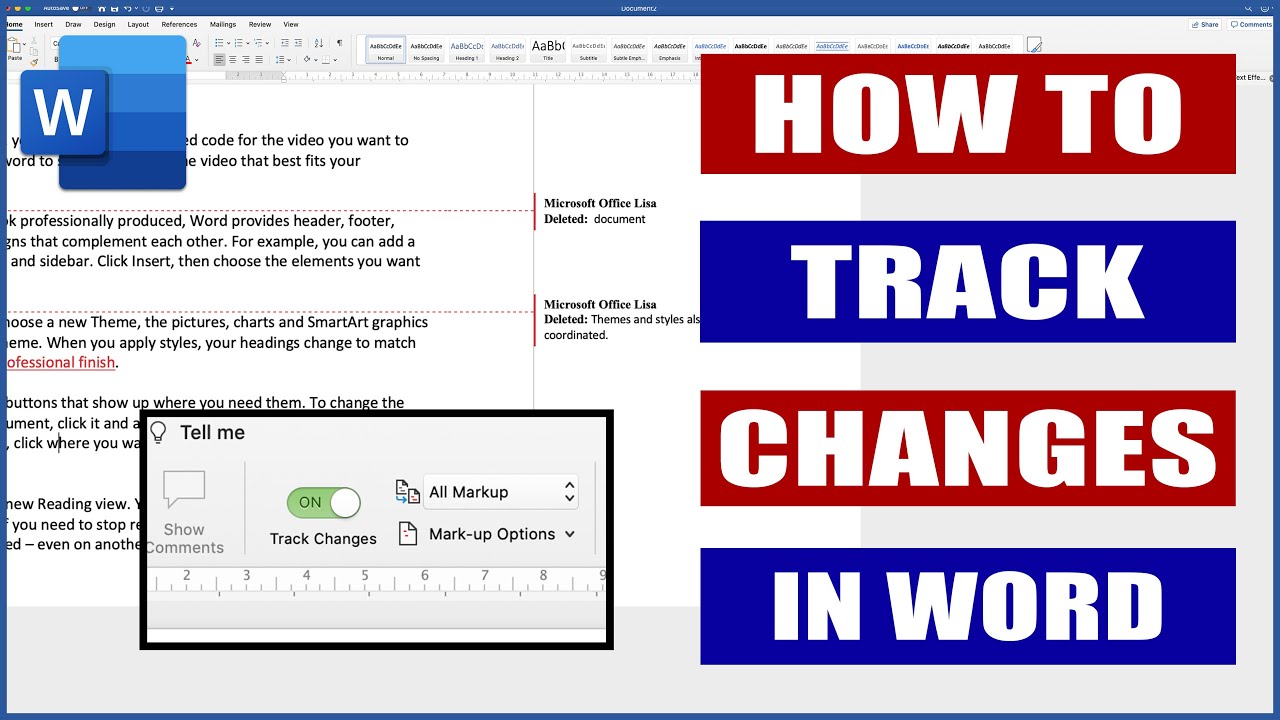Go to the Mailings tab
Image resolution: width=1280 pixels, height=720 pixels.
pyautogui.click(x=223, y=24)
